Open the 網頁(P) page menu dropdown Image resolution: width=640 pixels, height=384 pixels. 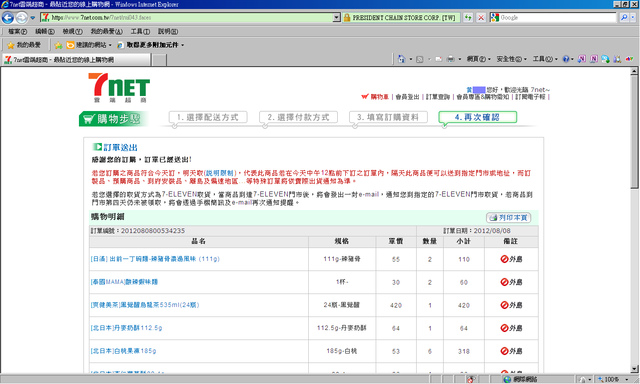coord(478,59)
